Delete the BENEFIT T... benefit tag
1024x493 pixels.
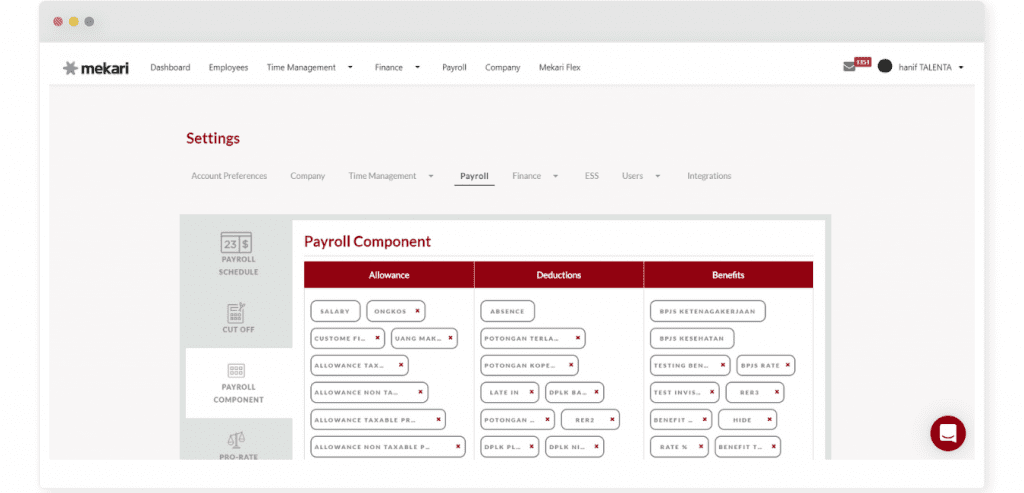click(x=773, y=447)
